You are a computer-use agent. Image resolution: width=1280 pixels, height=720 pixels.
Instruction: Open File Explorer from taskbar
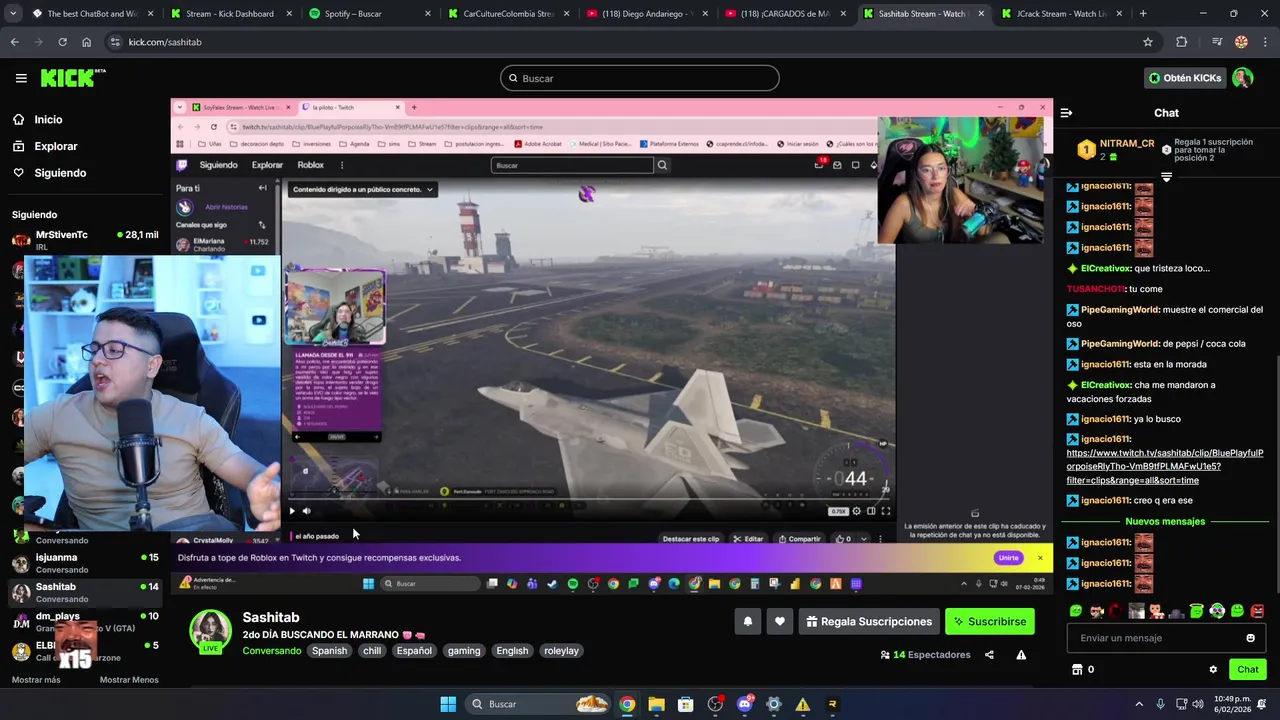[656, 704]
